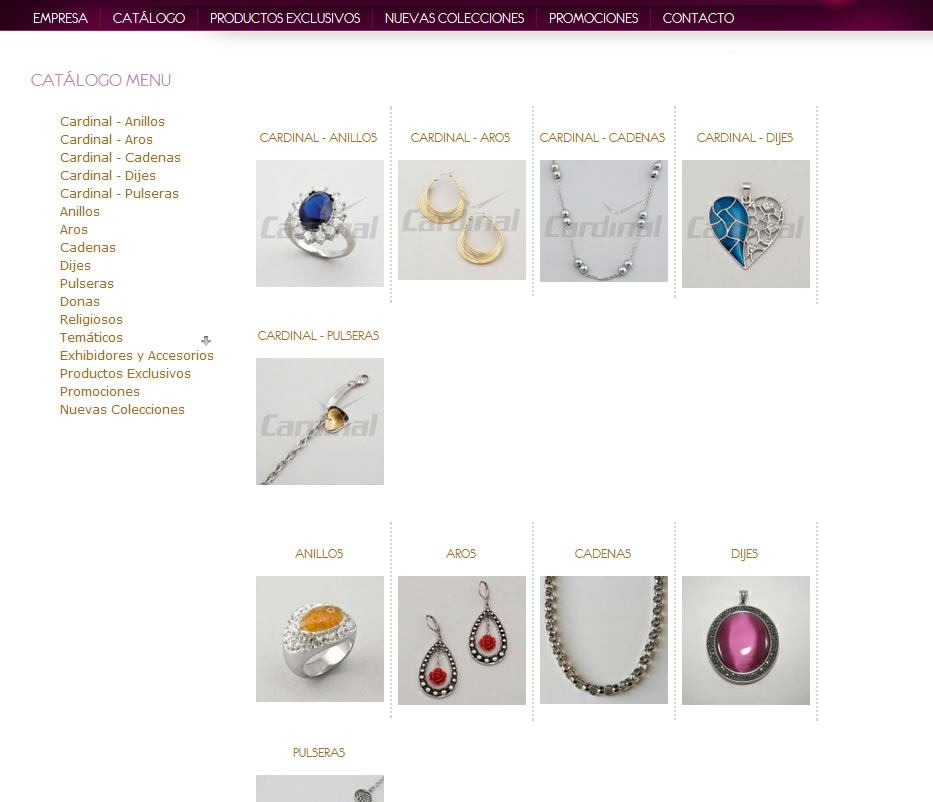This screenshot has width=933, height=802.
Task: Click the PULSERAS category heading
Action: [318, 753]
